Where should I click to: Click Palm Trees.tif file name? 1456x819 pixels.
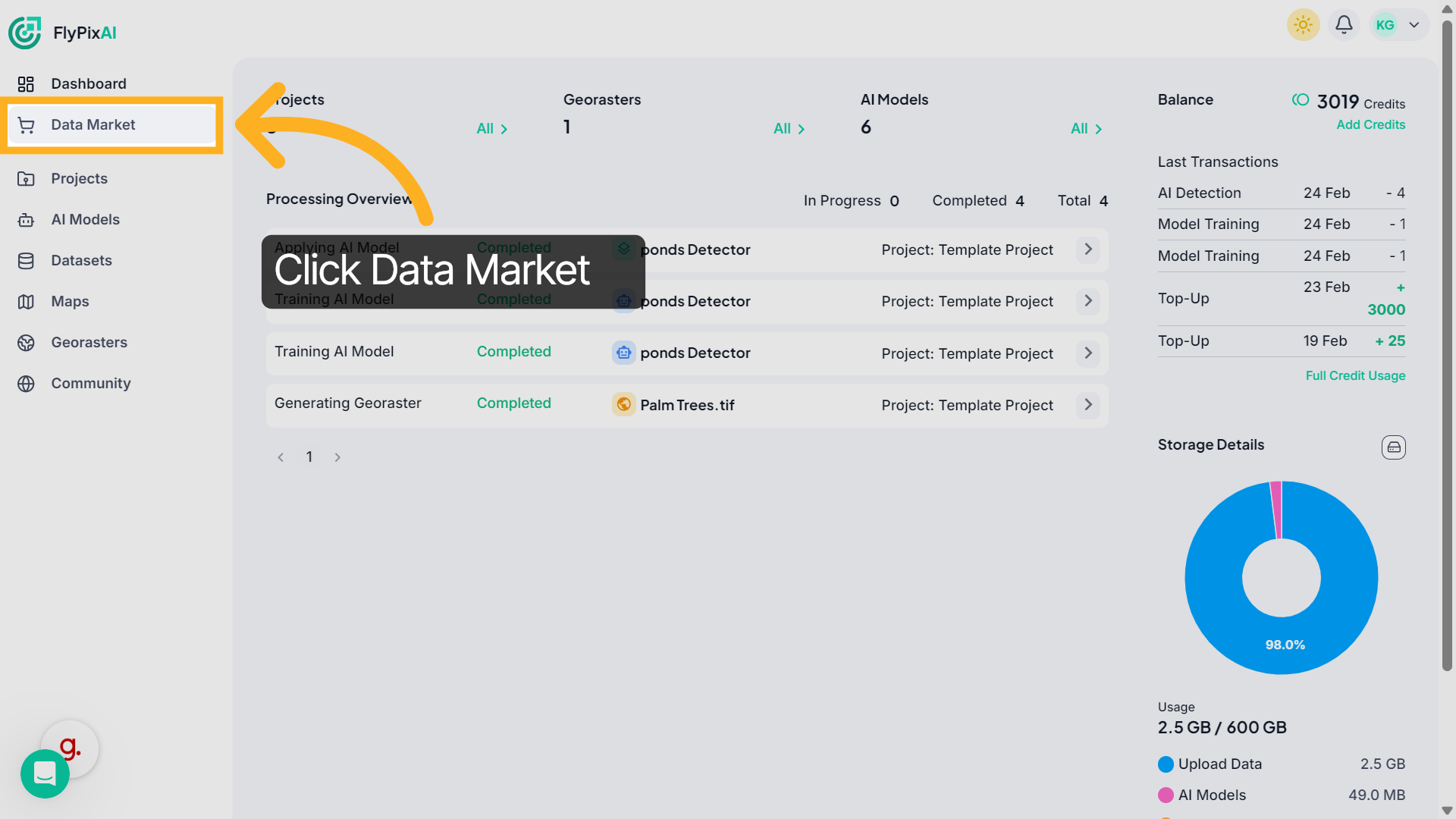click(x=687, y=406)
